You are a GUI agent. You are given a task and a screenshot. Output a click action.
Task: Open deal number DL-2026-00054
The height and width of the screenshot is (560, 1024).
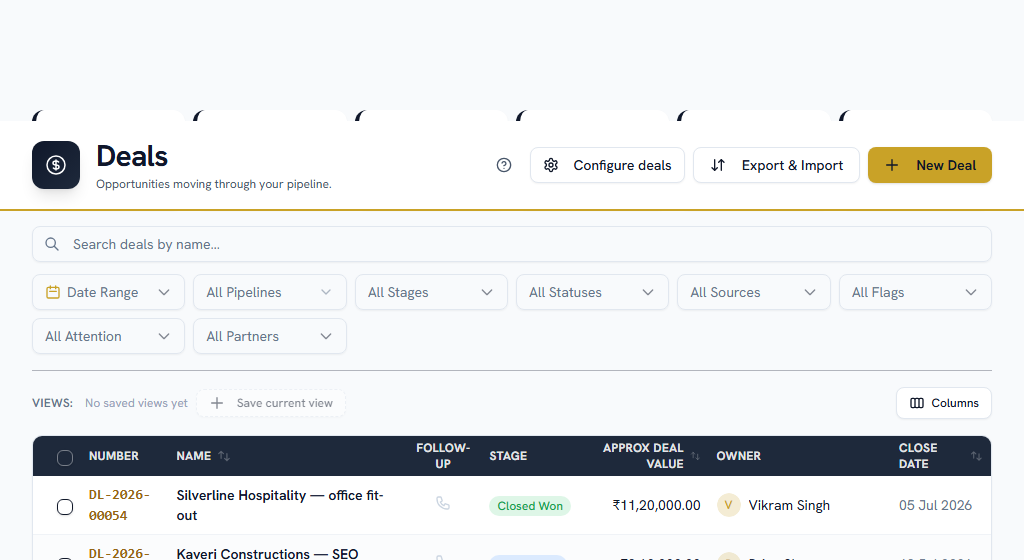(x=119, y=505)
